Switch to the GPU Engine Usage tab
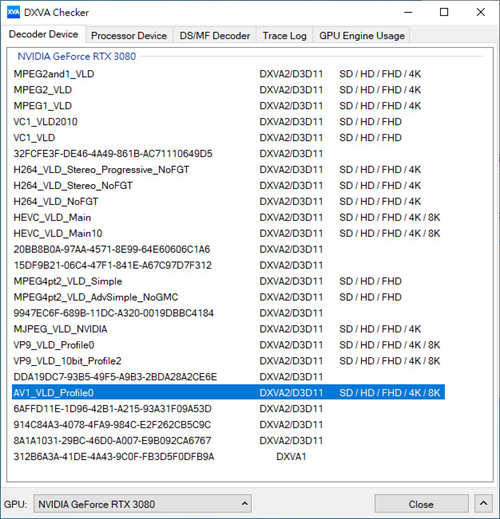The height and width of the screenshot is (519, 500). click(x=362, y=36)
